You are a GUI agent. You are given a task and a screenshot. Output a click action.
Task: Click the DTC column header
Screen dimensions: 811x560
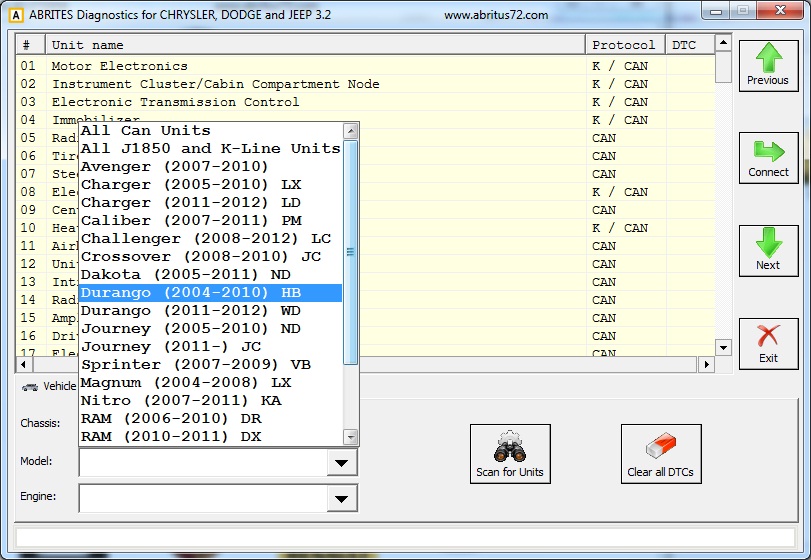pyautogui.click(x=690, y=45)
